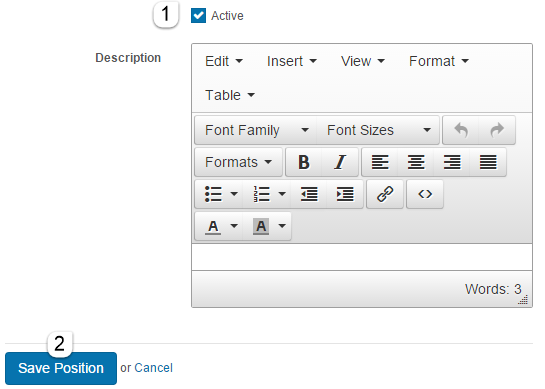Screen dimensions: 545x389
Task: Click the Save Position button
Action: [x=61, y=368]
